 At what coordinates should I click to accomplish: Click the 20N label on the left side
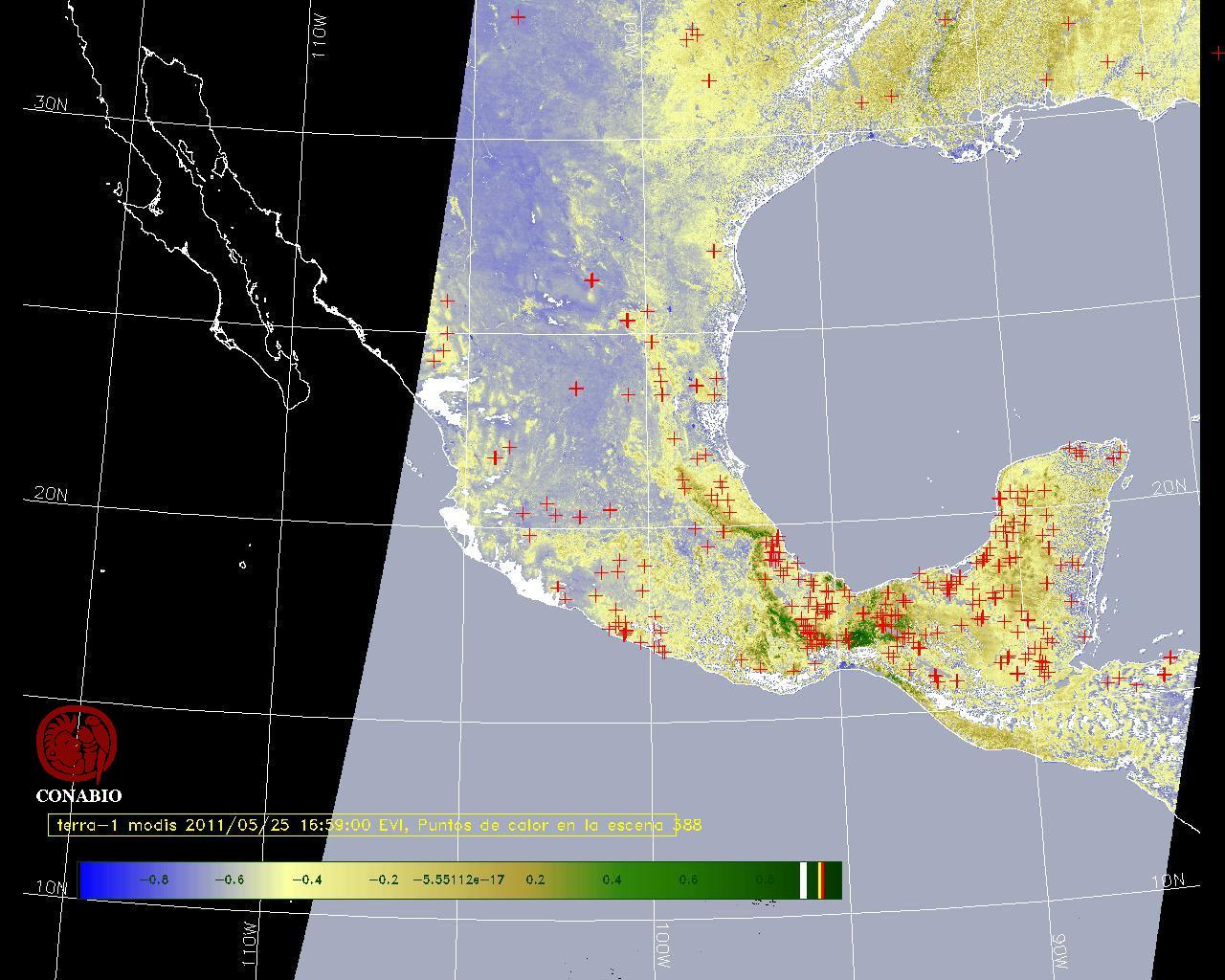pos(51,494)
